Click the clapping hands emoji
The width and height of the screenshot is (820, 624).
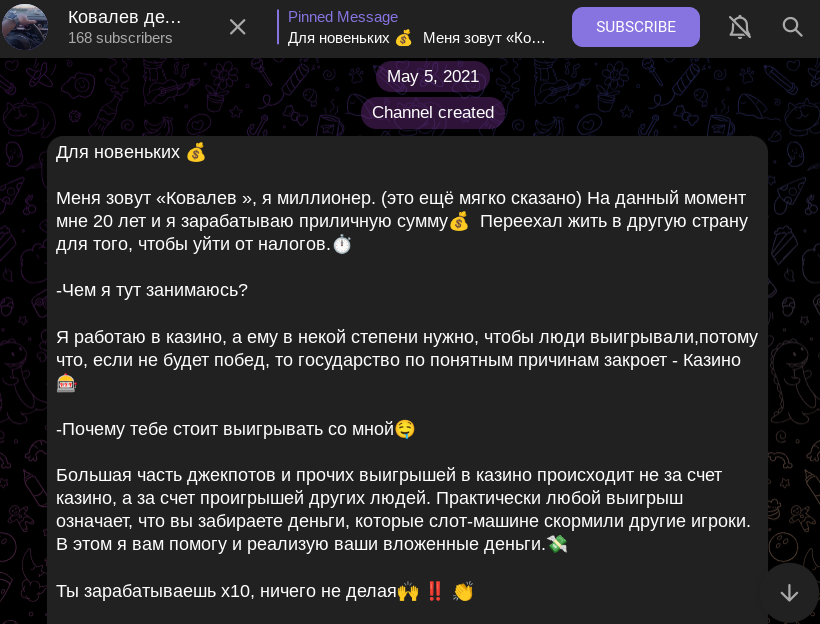[x=463, y=591]
